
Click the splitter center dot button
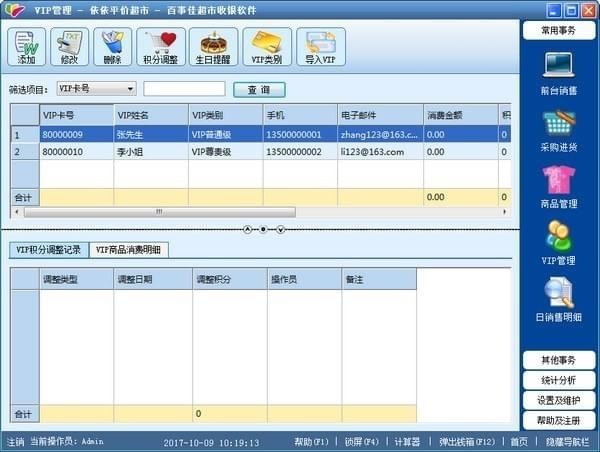263,229
